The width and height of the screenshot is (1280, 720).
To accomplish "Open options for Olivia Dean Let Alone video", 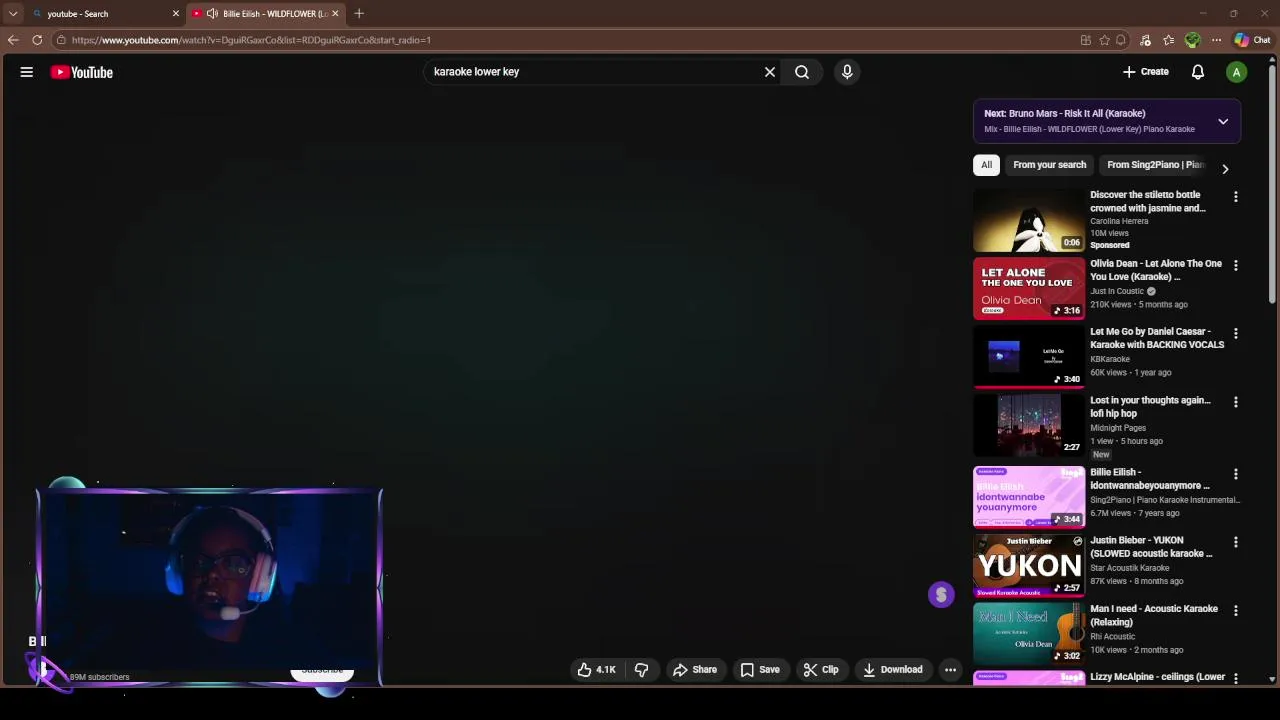I will [x=1236, y=265].
